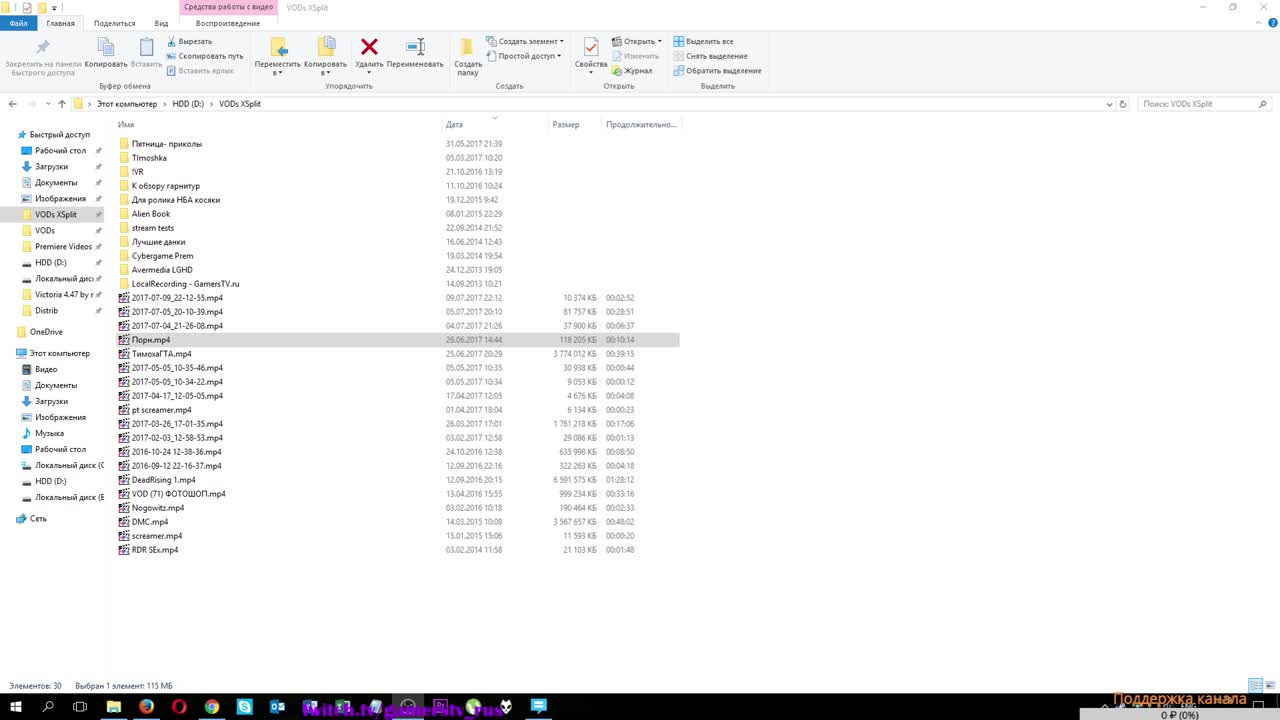Click Средства работы с видео tab header
Screen dimensions: 1280x720
[228, 7]
